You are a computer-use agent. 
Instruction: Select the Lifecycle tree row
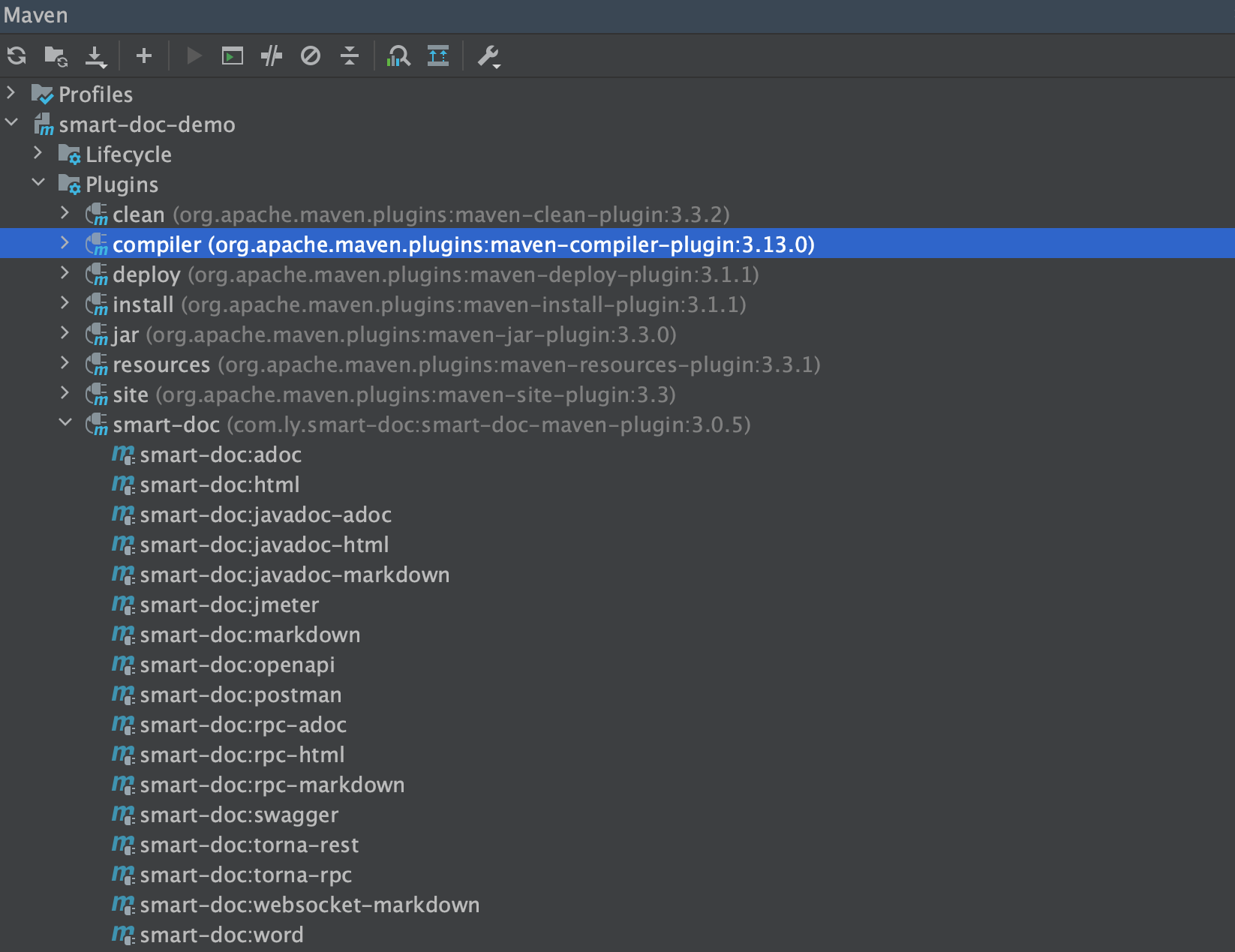click(617, 154)
